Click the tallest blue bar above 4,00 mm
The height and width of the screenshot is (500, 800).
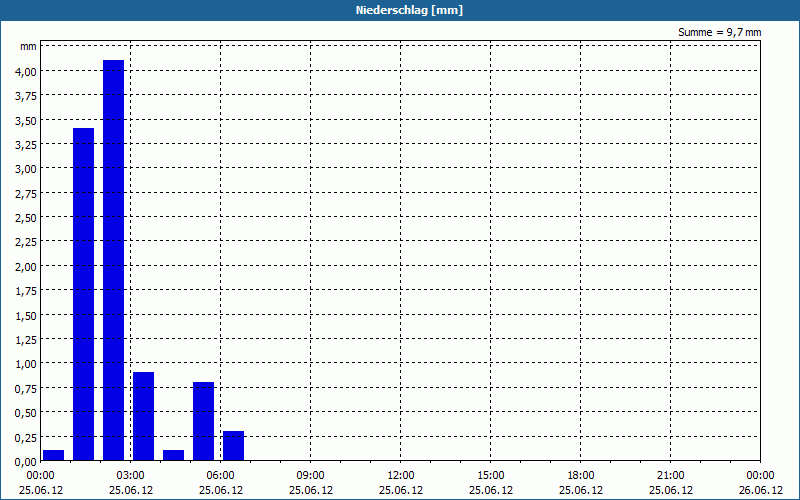(113, 260)
